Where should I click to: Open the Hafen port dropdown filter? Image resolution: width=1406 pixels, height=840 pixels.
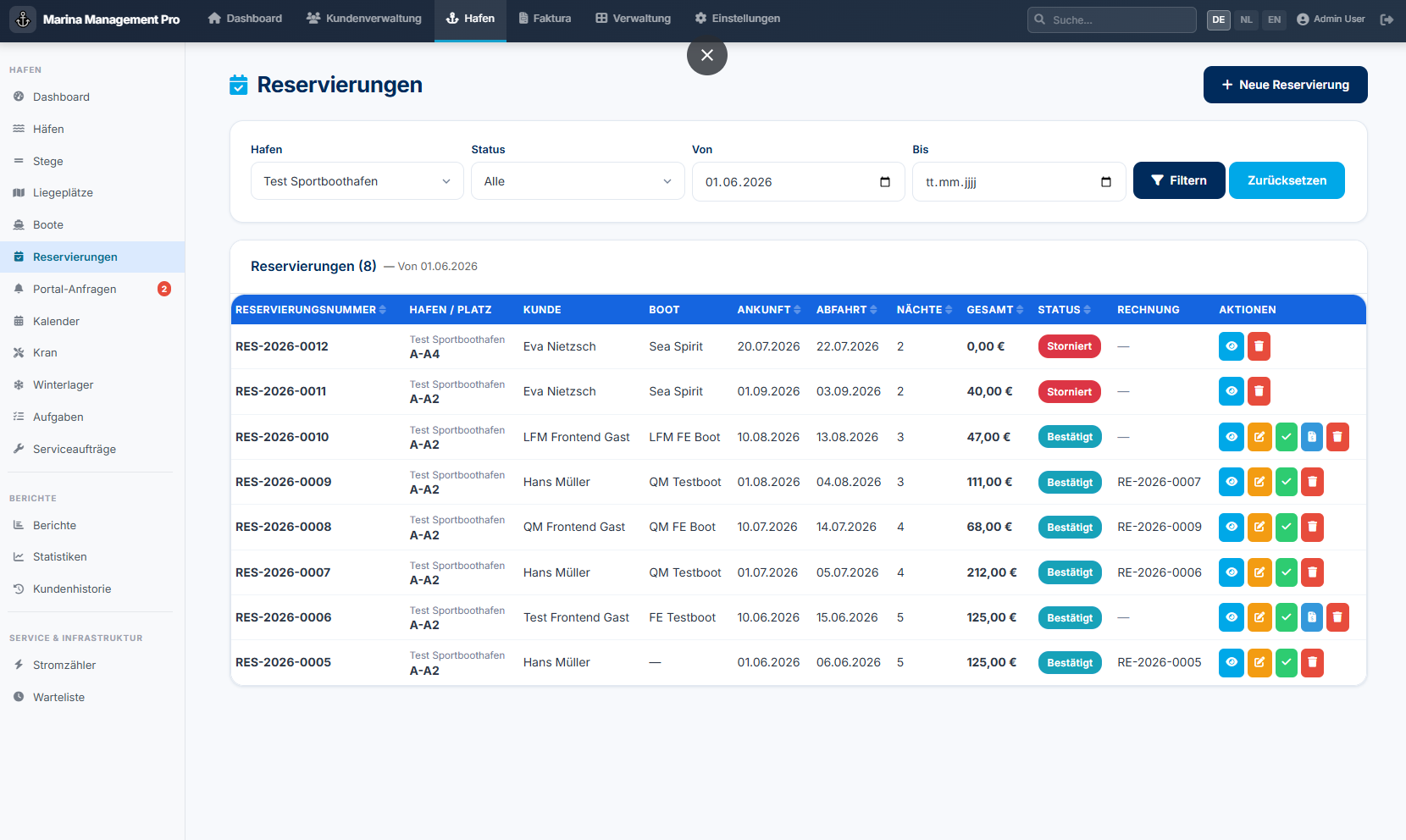357,181
